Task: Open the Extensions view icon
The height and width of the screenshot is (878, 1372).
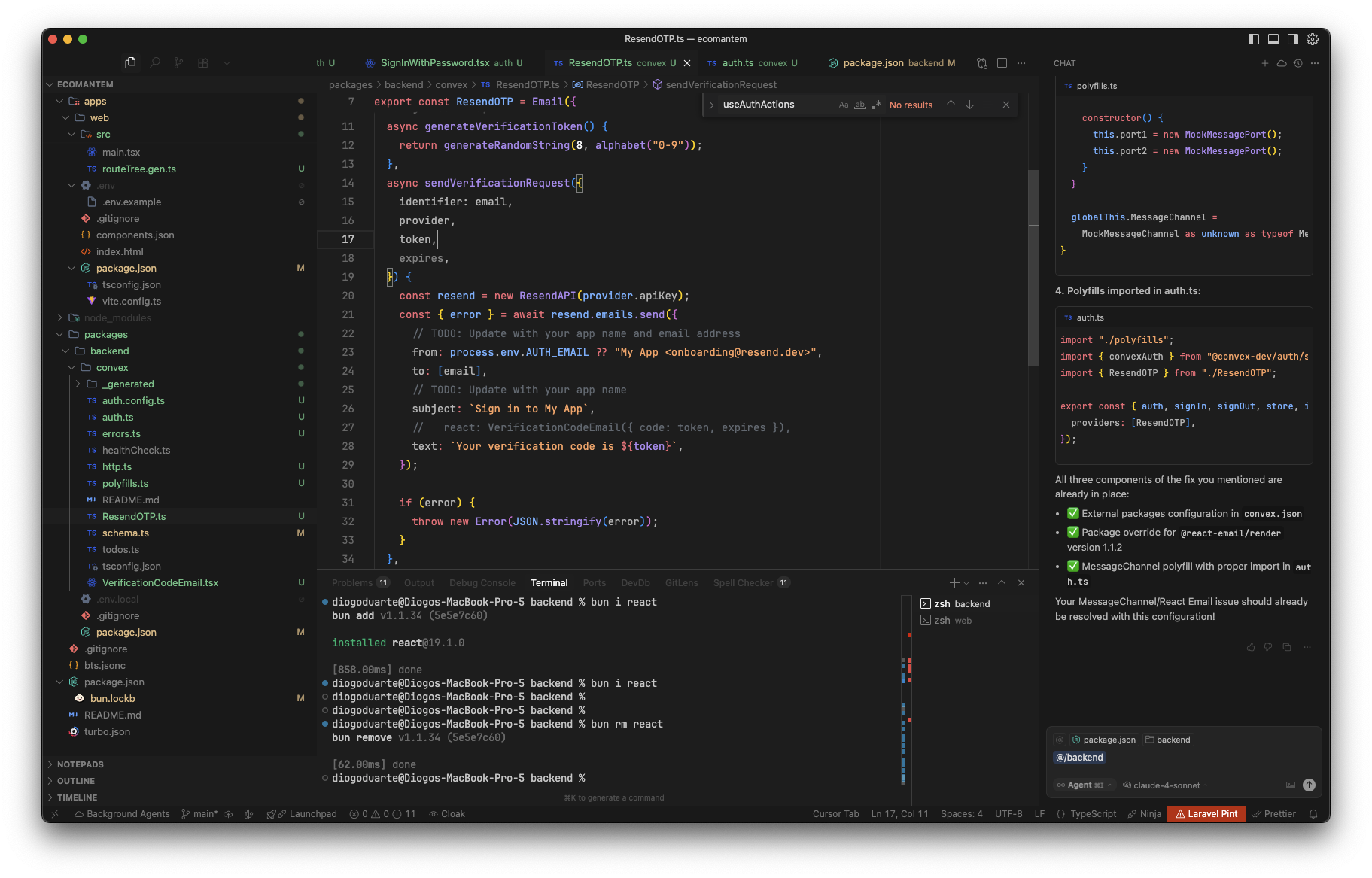Action: point(202,63)
